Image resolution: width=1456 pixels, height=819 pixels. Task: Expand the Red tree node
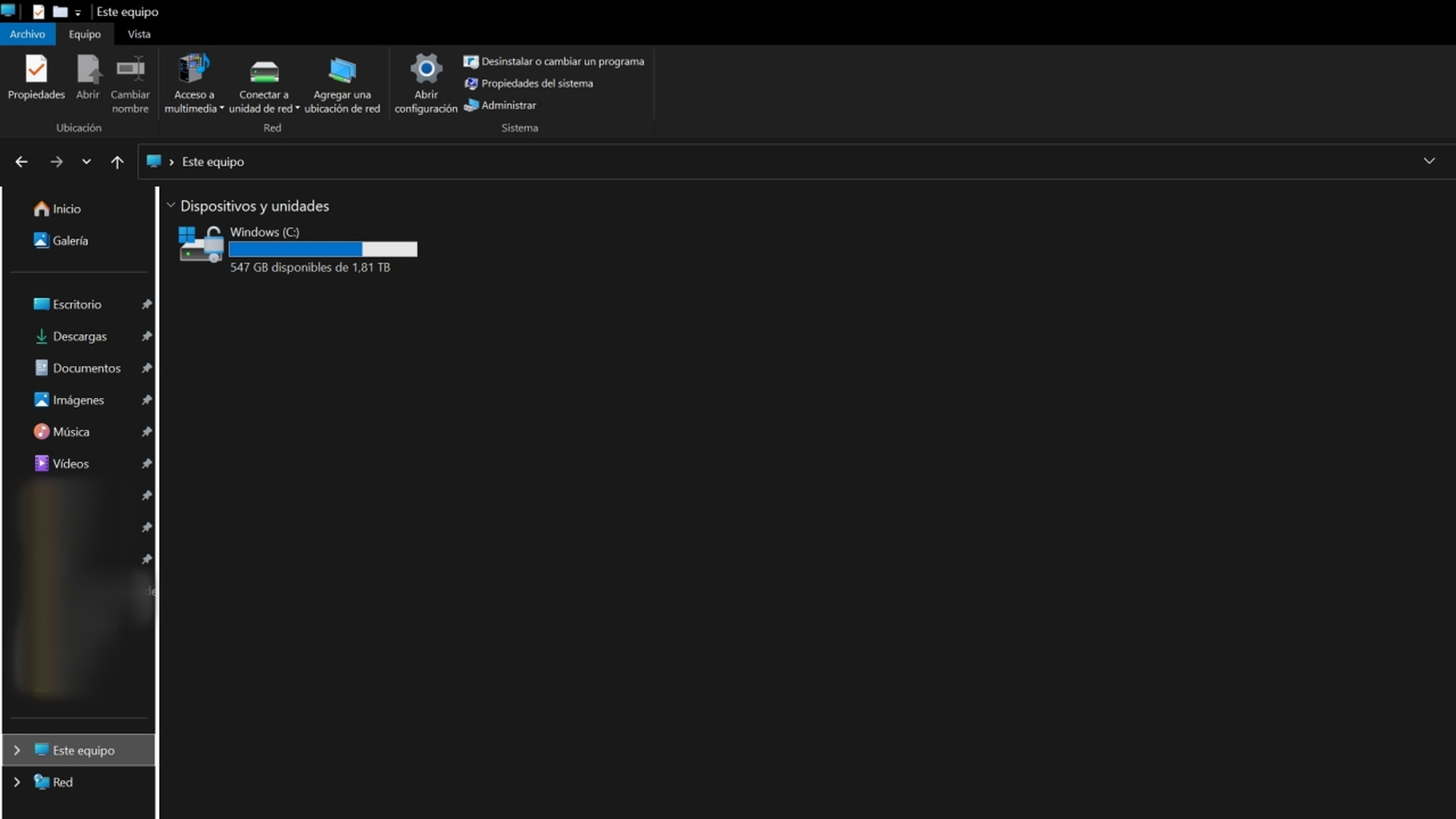pyautogui.click(x=17, y=782)
